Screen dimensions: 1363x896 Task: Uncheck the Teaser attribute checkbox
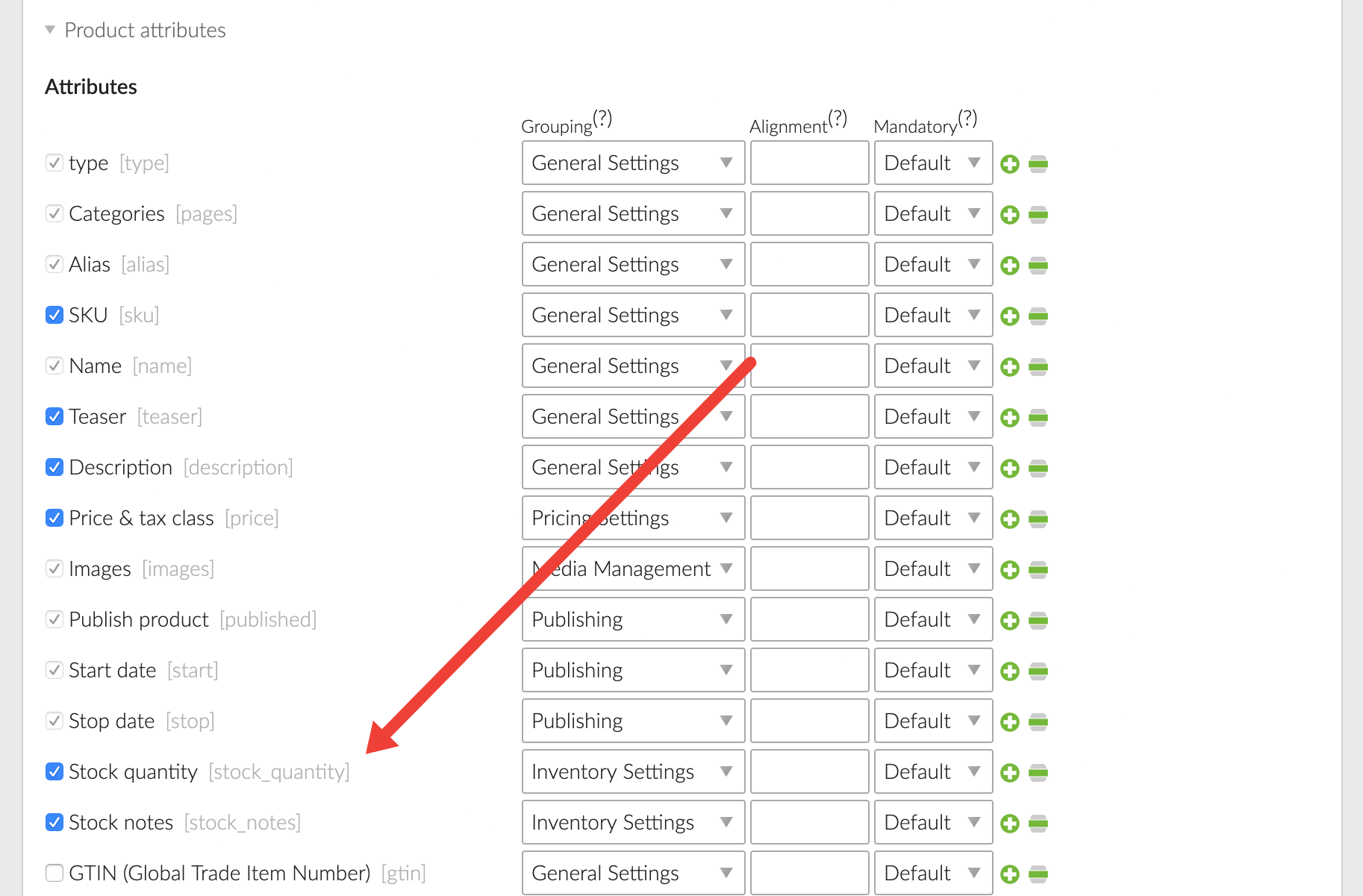coord(54,416)
